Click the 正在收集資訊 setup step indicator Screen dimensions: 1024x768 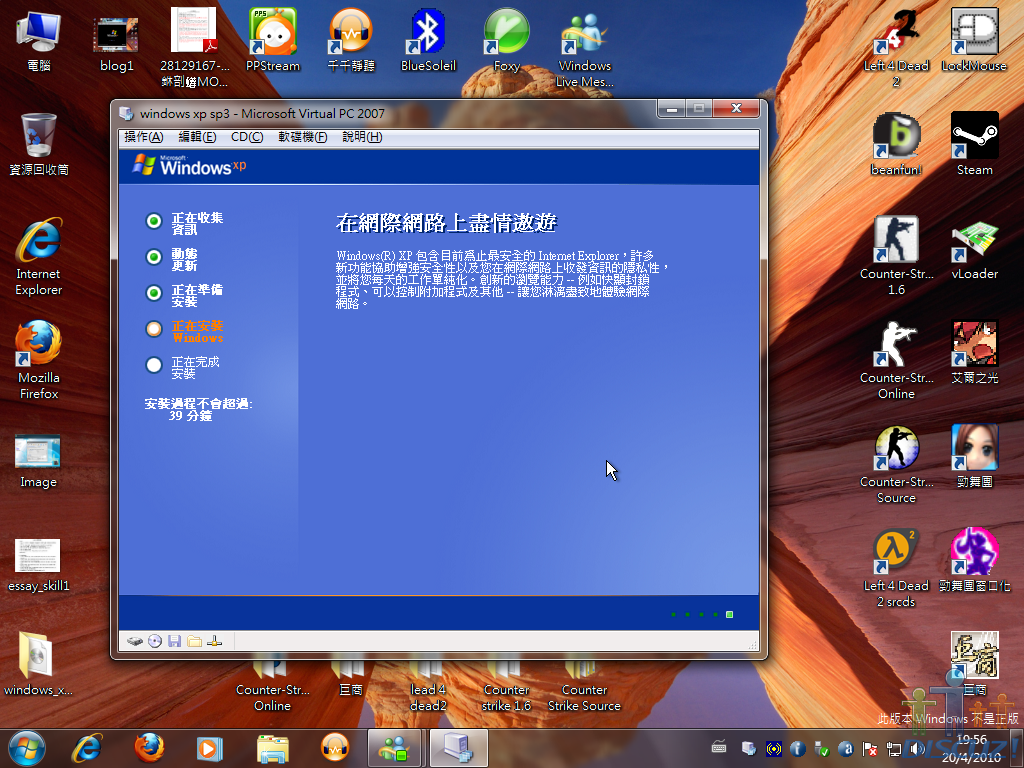[153, 221]
